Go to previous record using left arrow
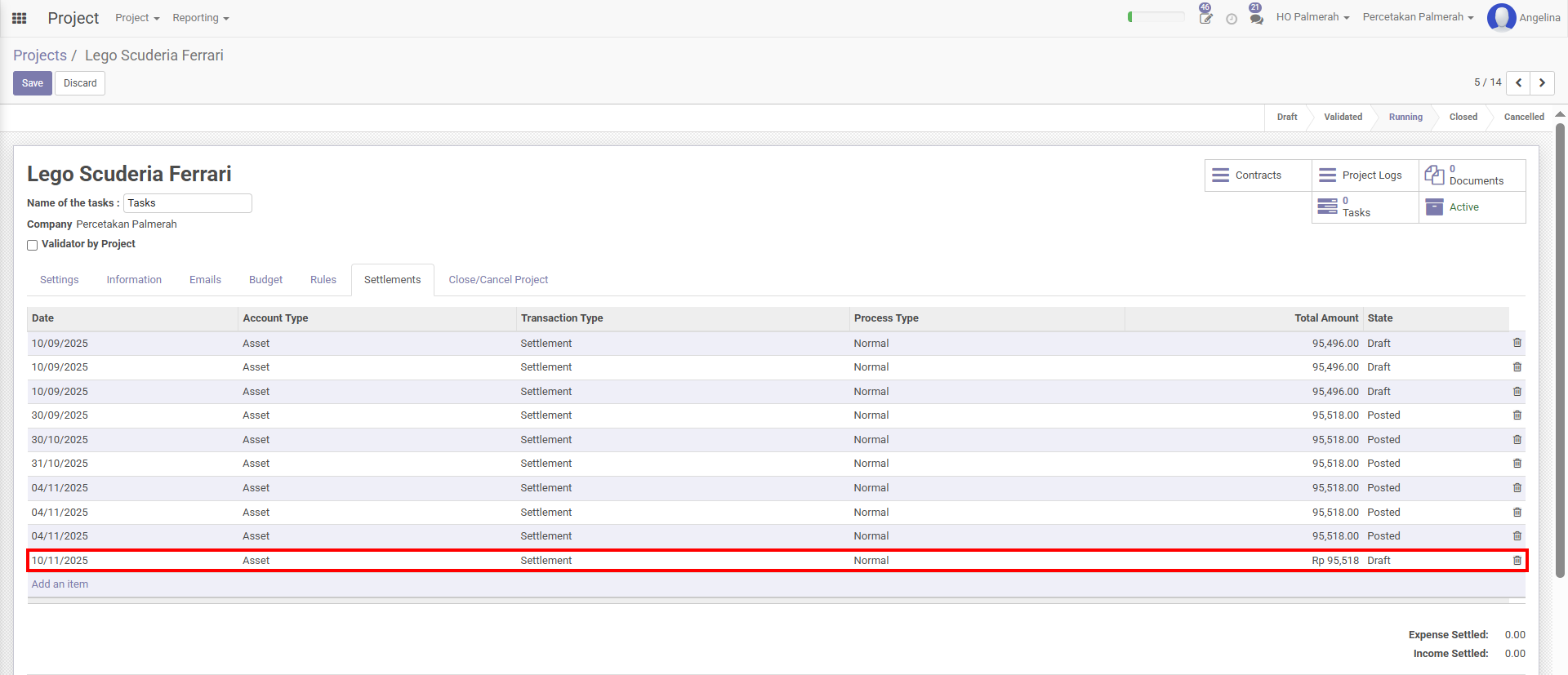This screenshot has height=675, width=1568. [1518, 82]
